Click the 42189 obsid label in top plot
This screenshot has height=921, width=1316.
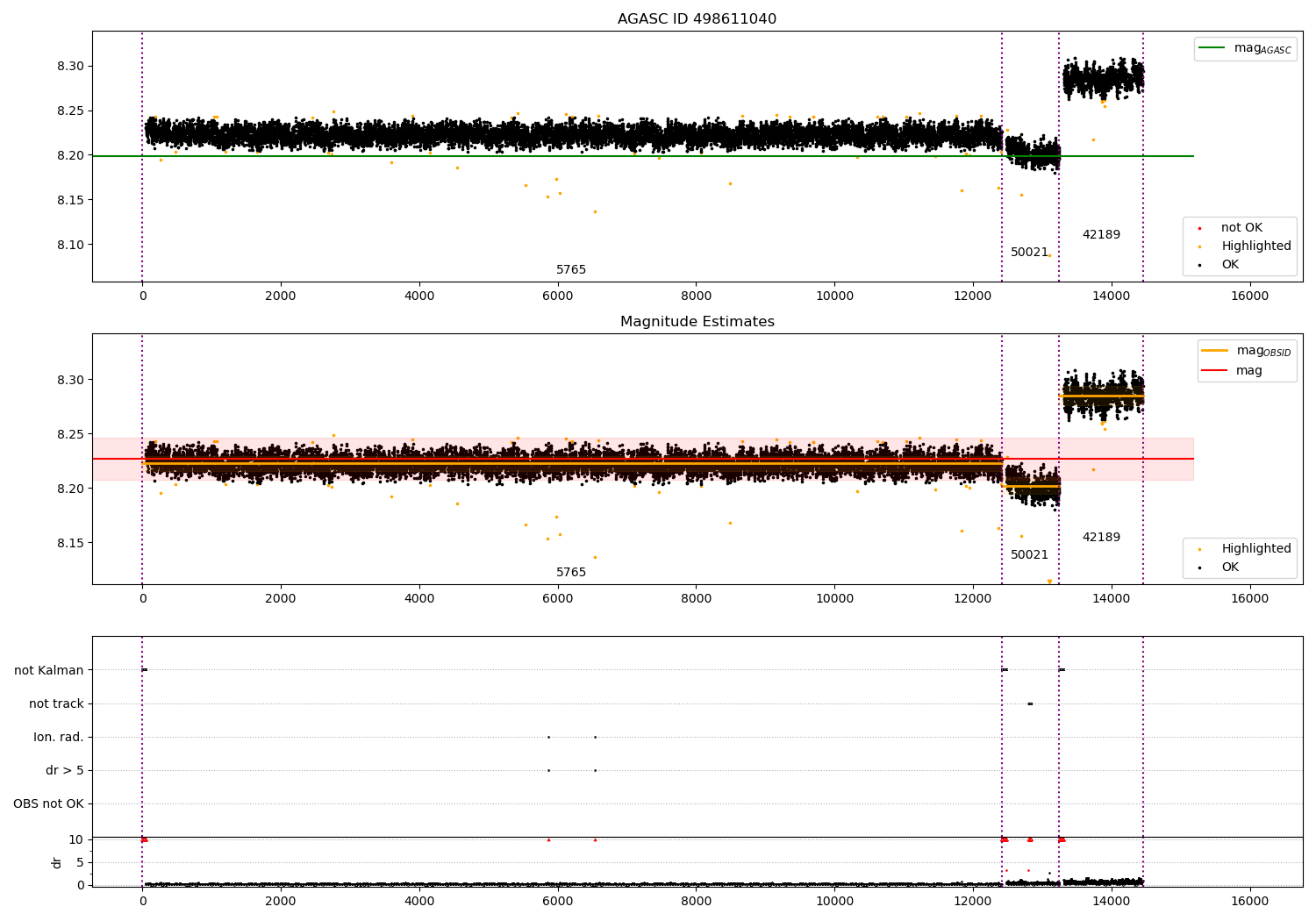point(1101,234)
